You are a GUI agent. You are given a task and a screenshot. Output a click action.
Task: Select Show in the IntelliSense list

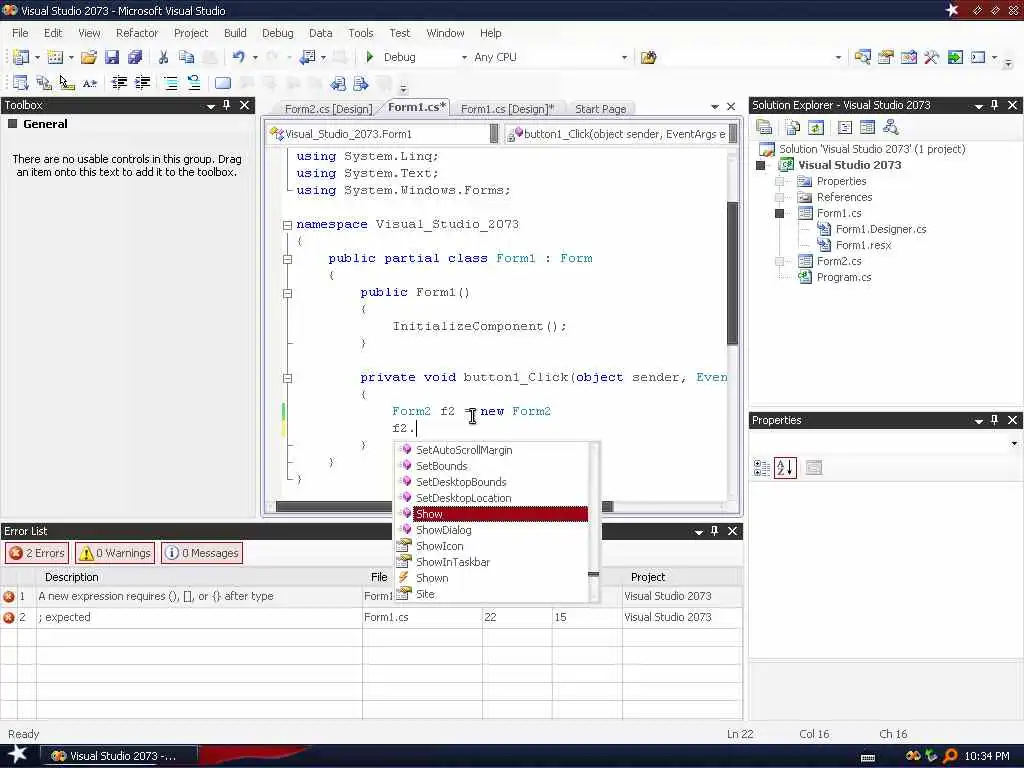click(x=429, y=514)
